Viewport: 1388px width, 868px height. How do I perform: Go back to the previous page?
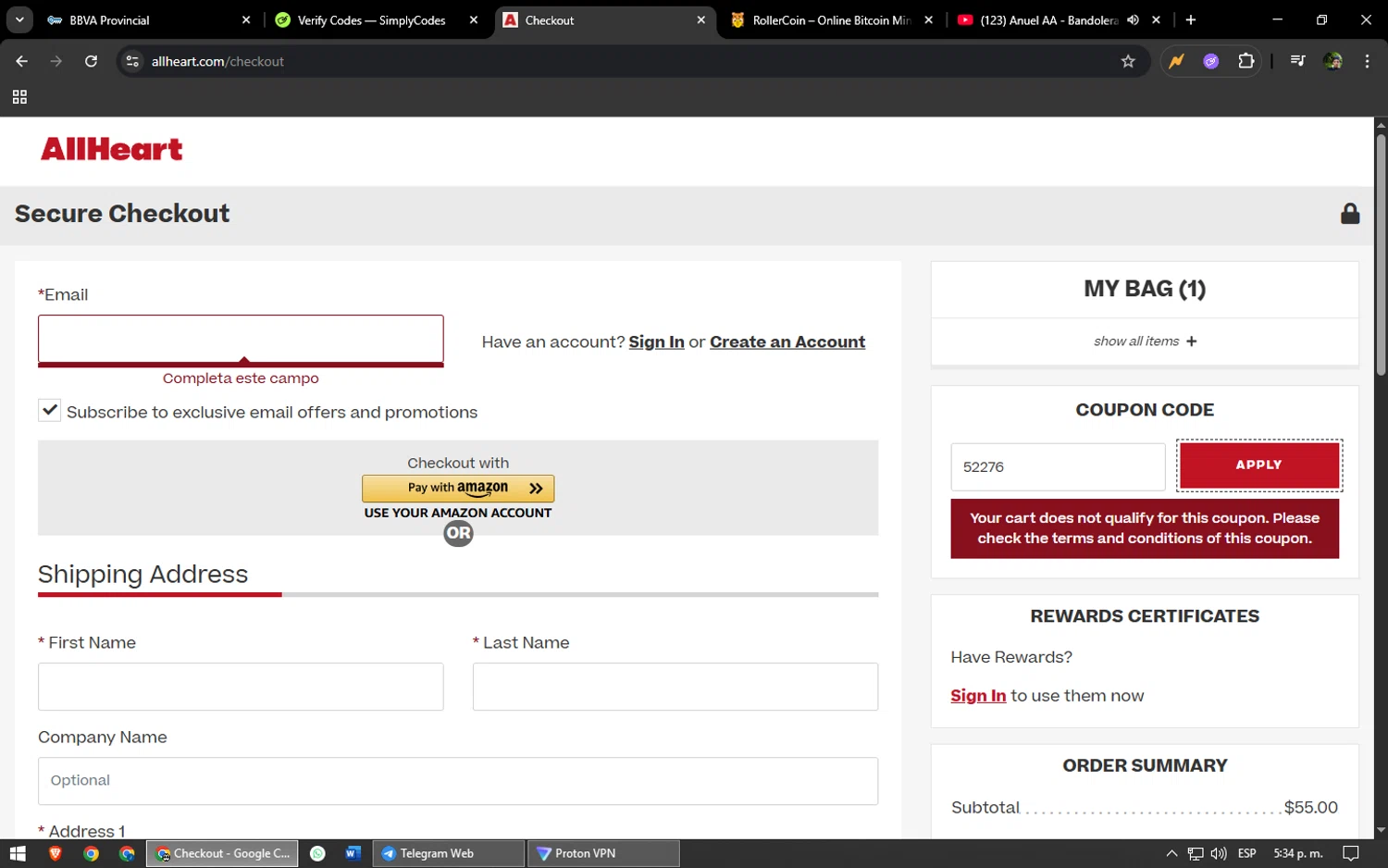[21, 61]
